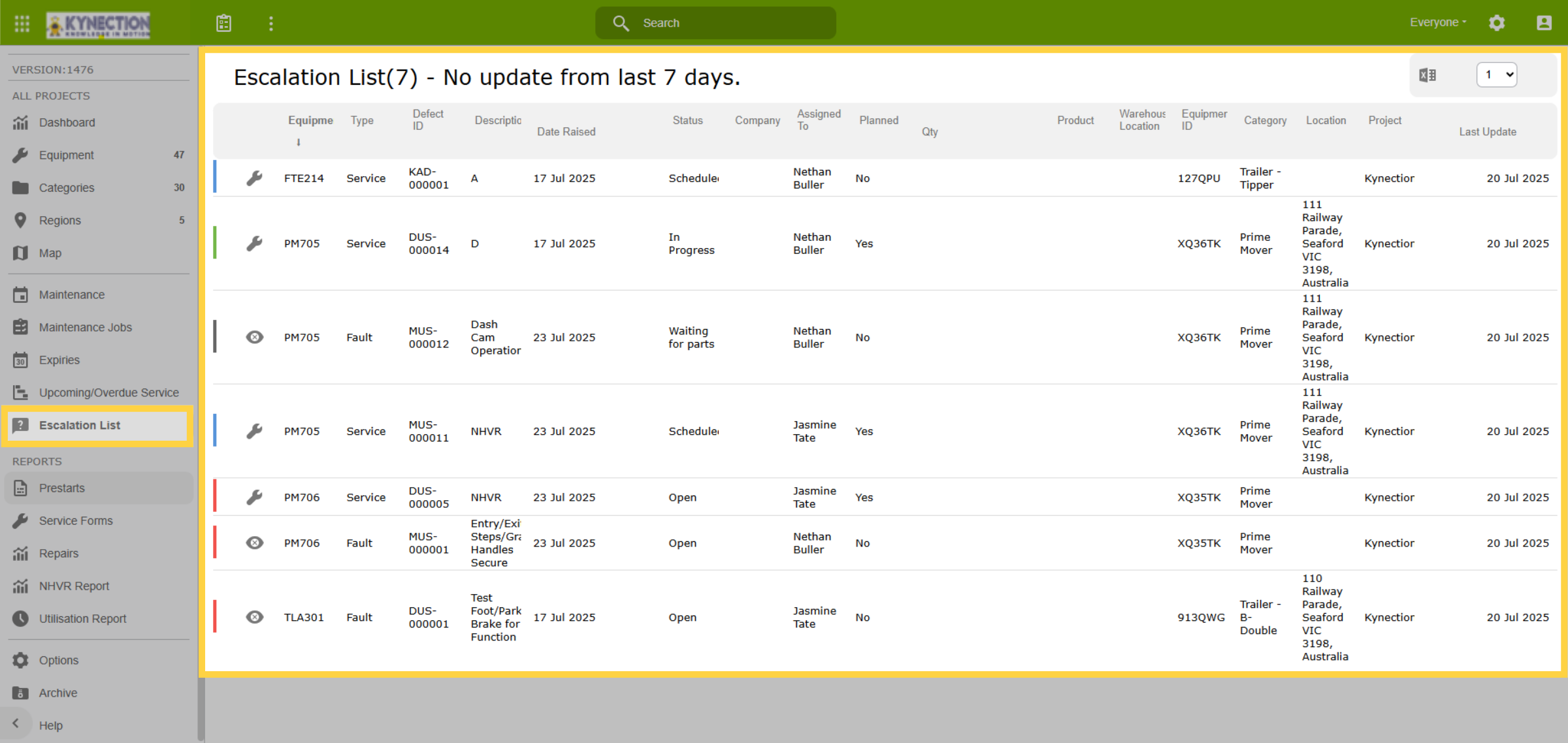Screen dimensions: 1568x743
Task: Click fault icon for PM706 MUS-000001 row
Action: click(254, 543)
